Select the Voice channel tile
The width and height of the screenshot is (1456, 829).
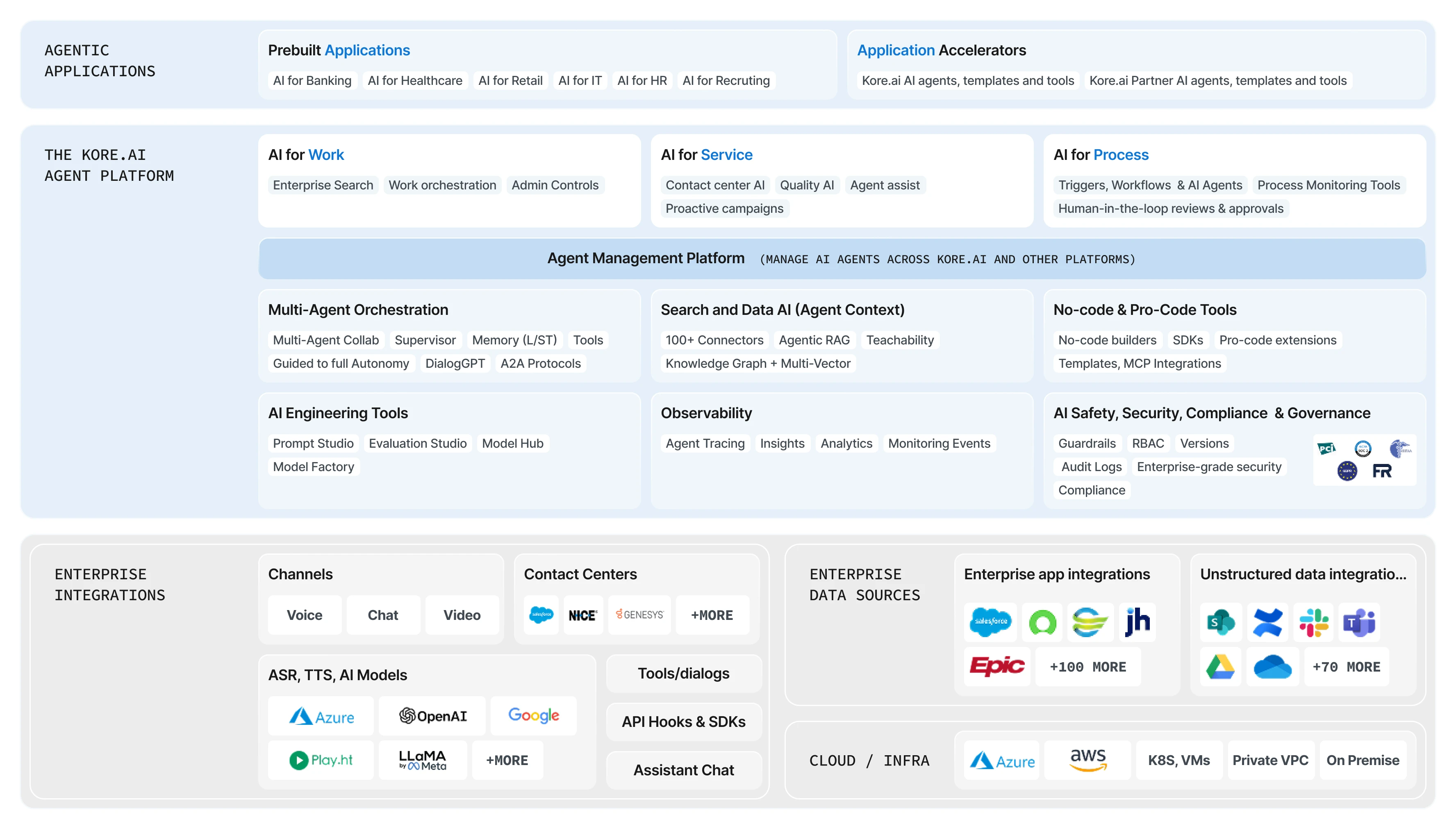pyautogui.click(x=305, y=615)
